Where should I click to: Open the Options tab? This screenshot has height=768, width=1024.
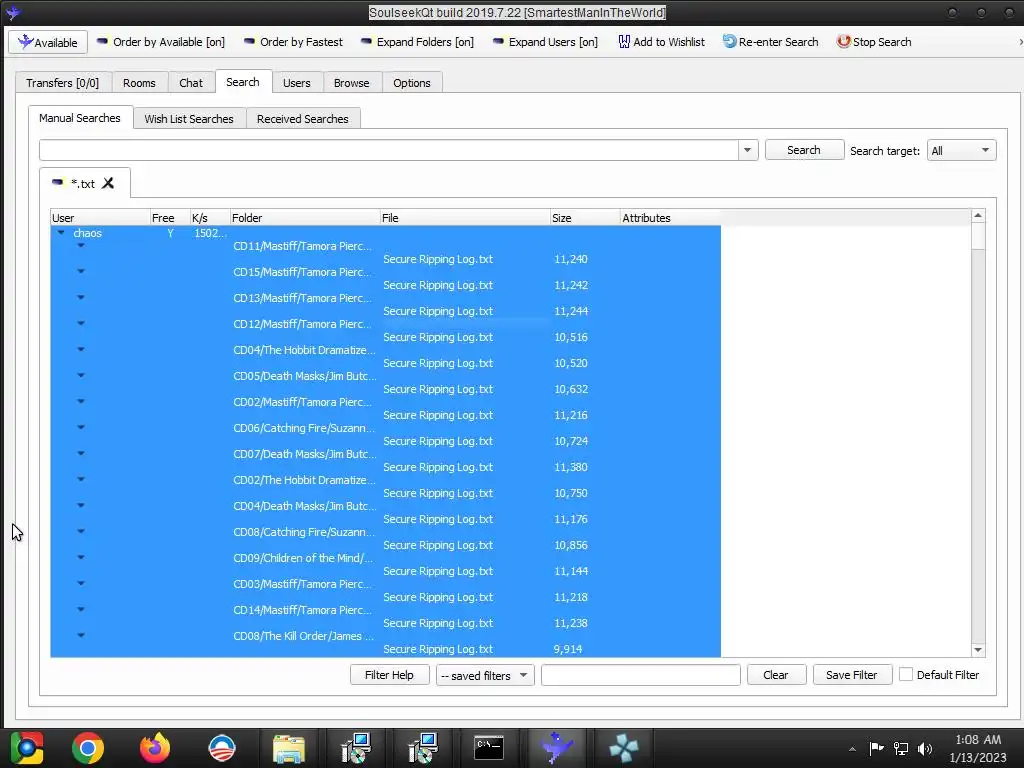coord(411,83)
